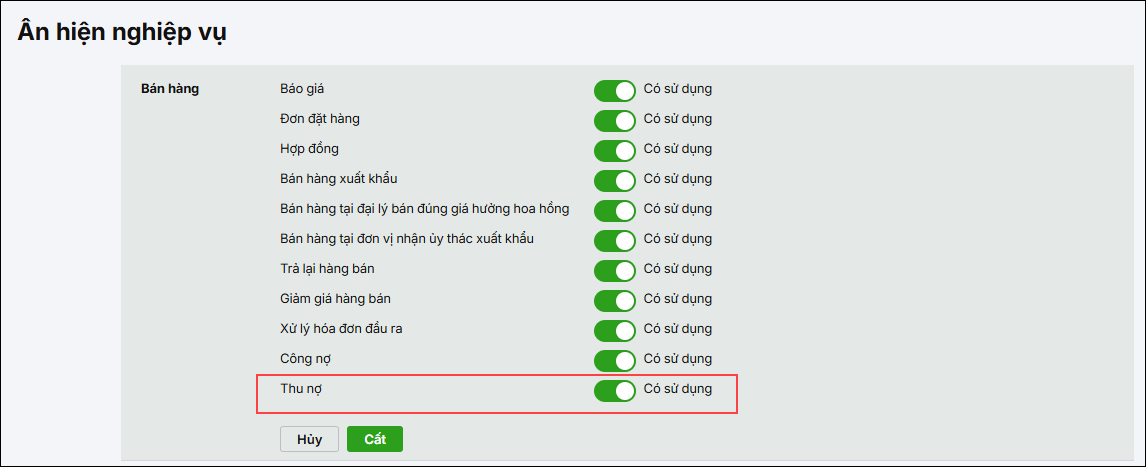Screen dimensions: 1146x467
Task: Click Có sử dụng text beside Thu nợ
Action: pyautogui.click(x=678, y=388)
